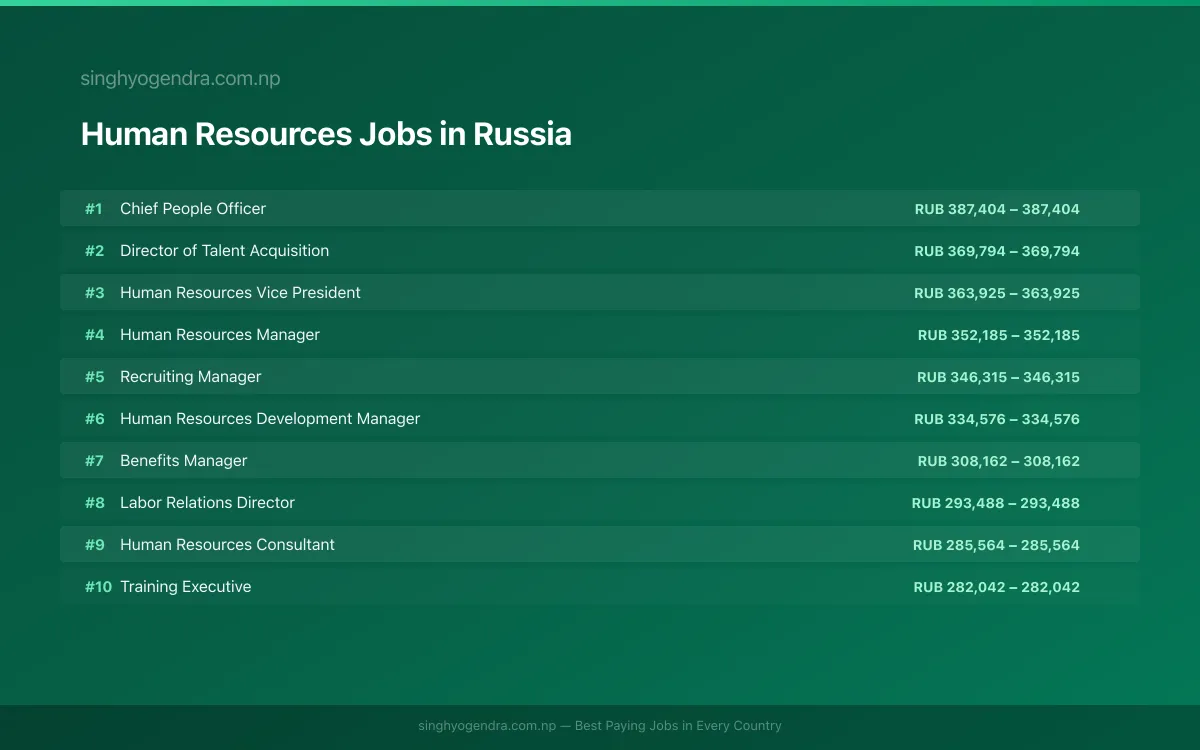Viewport: 1200px width, 750px height.
Task: Select the 'Benefits Manager' job title
Action: [x=183, y=461]
